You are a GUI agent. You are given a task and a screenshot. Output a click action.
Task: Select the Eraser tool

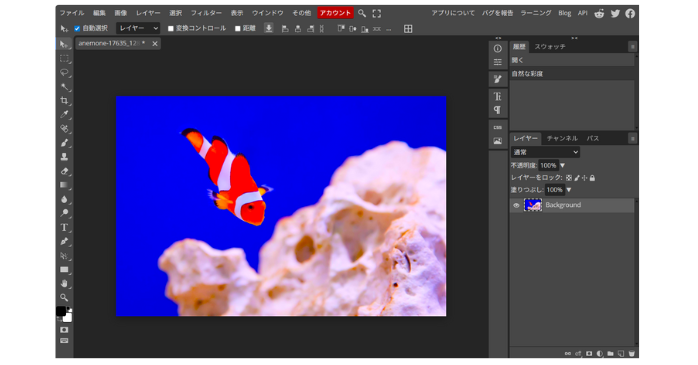(x=64, y=171)
